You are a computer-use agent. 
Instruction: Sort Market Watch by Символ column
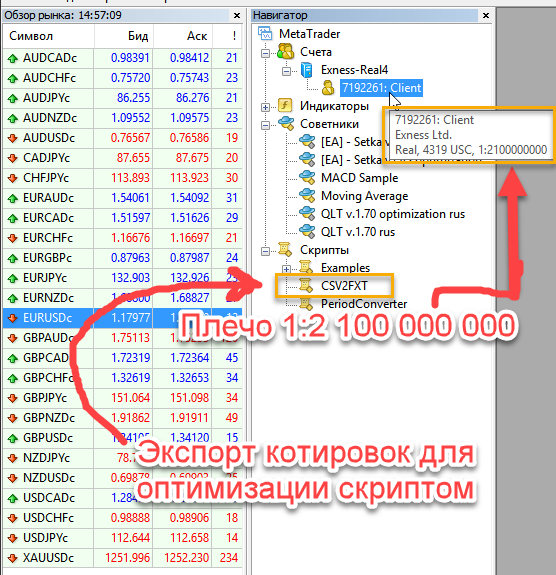(x=48, y=36)
